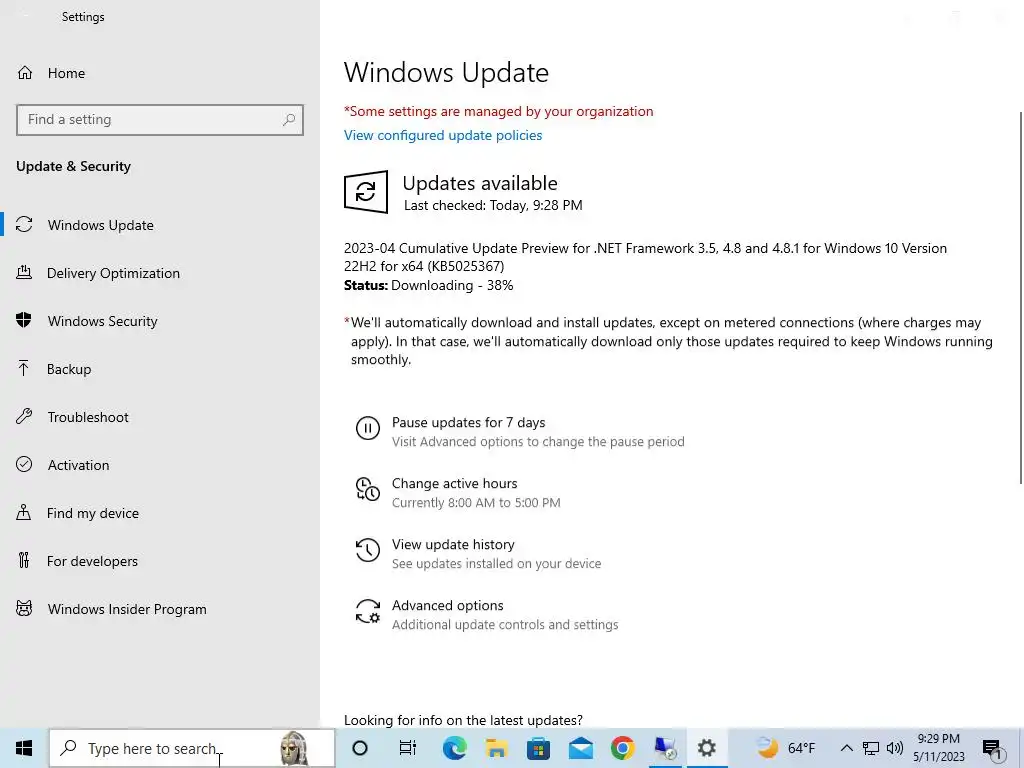This screenshot has height=768, width=1024.
Task: Click the Home house icon
Action: pyautogui.click(x=25, y=72)
